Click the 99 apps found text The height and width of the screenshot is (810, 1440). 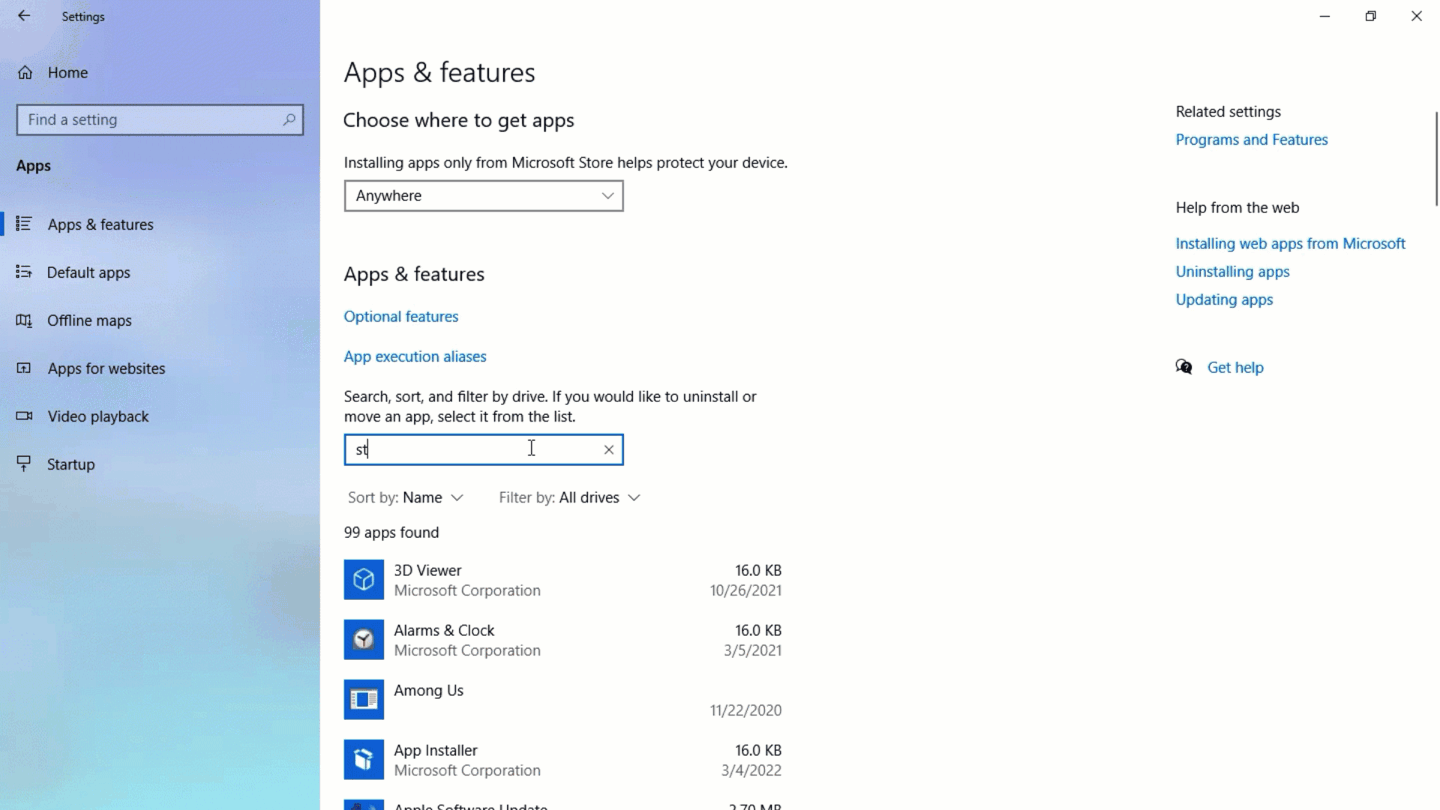pos(392,532)
